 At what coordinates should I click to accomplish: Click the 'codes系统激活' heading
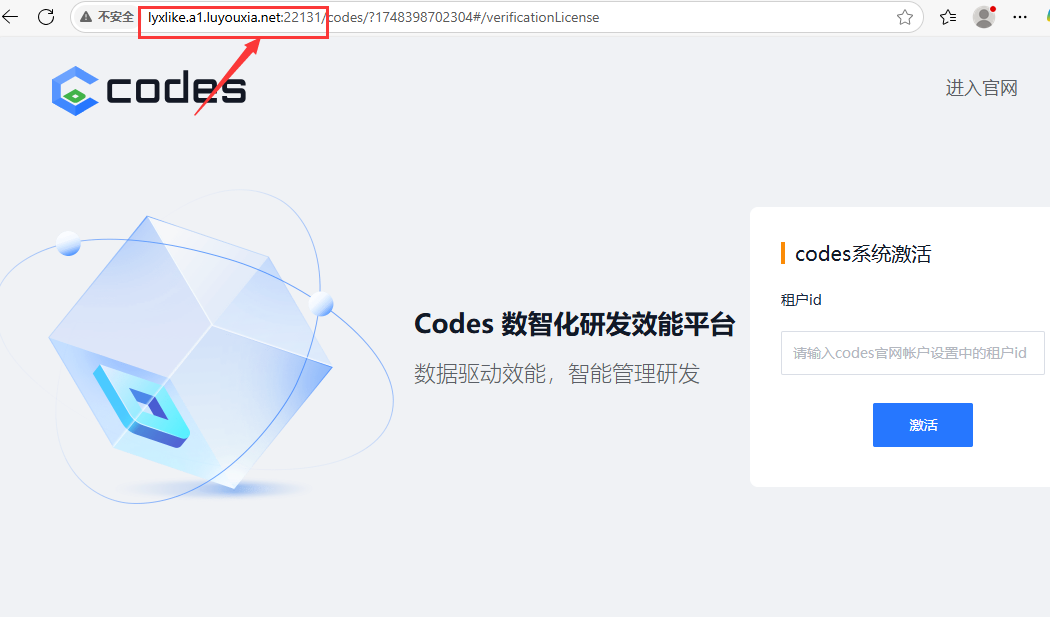pyautogui.click(x=862, y=254)
